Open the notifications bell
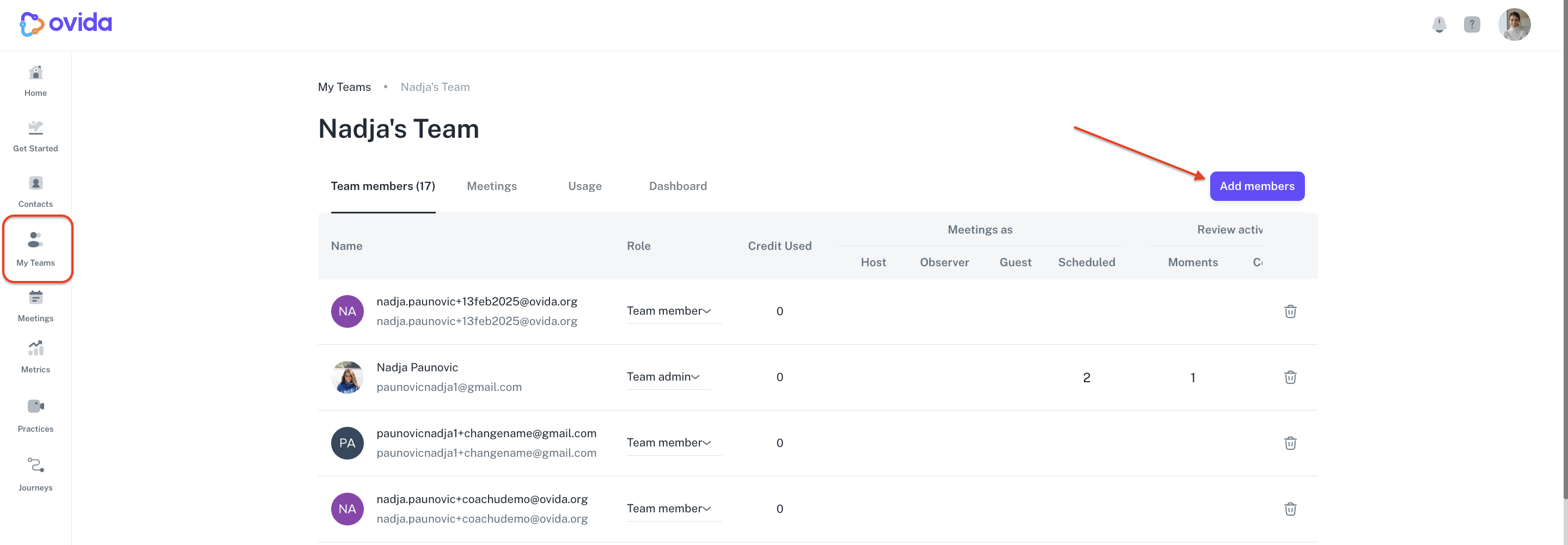 (1439, 25)
